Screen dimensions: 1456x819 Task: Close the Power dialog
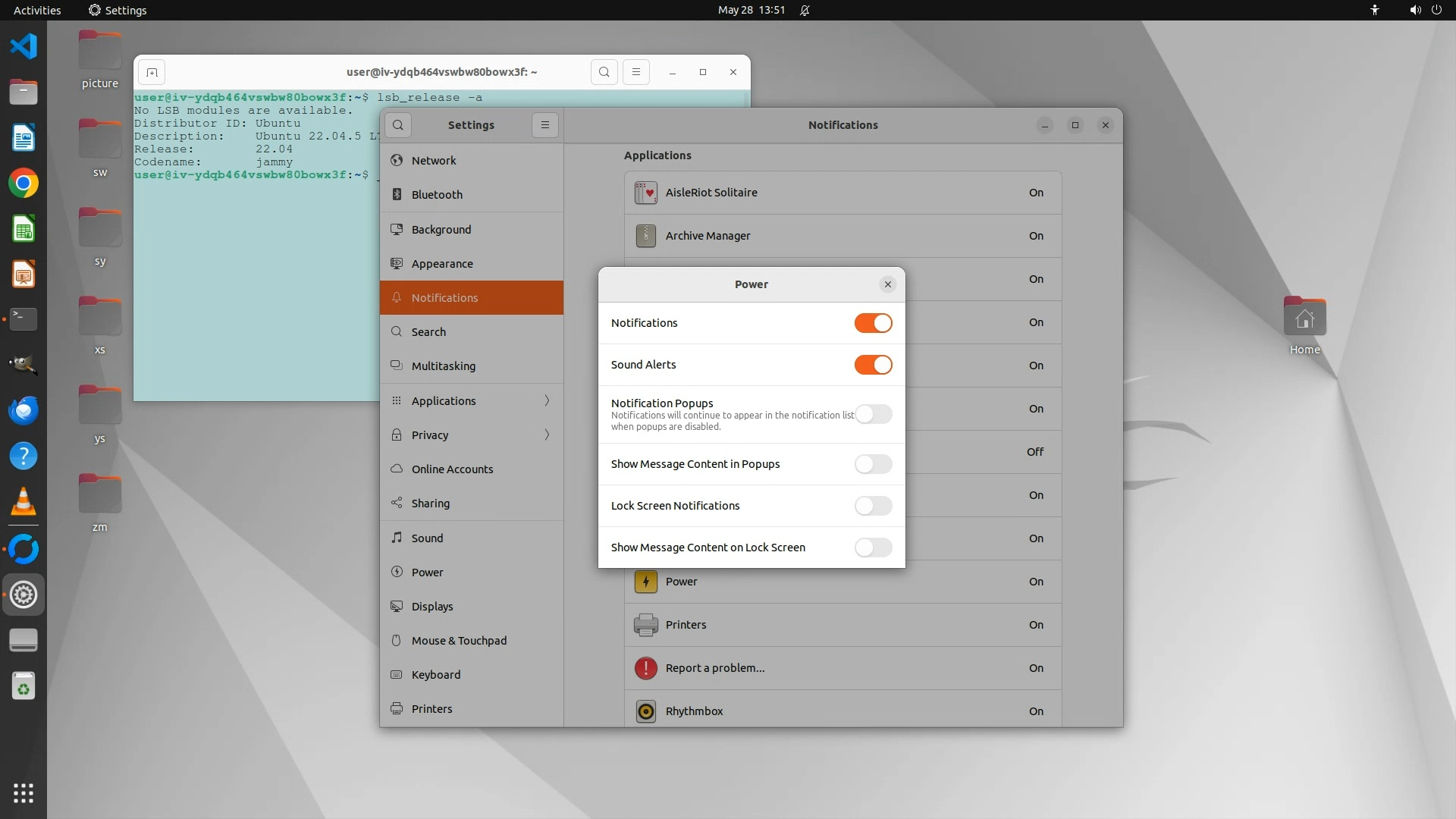coord(887,284)
